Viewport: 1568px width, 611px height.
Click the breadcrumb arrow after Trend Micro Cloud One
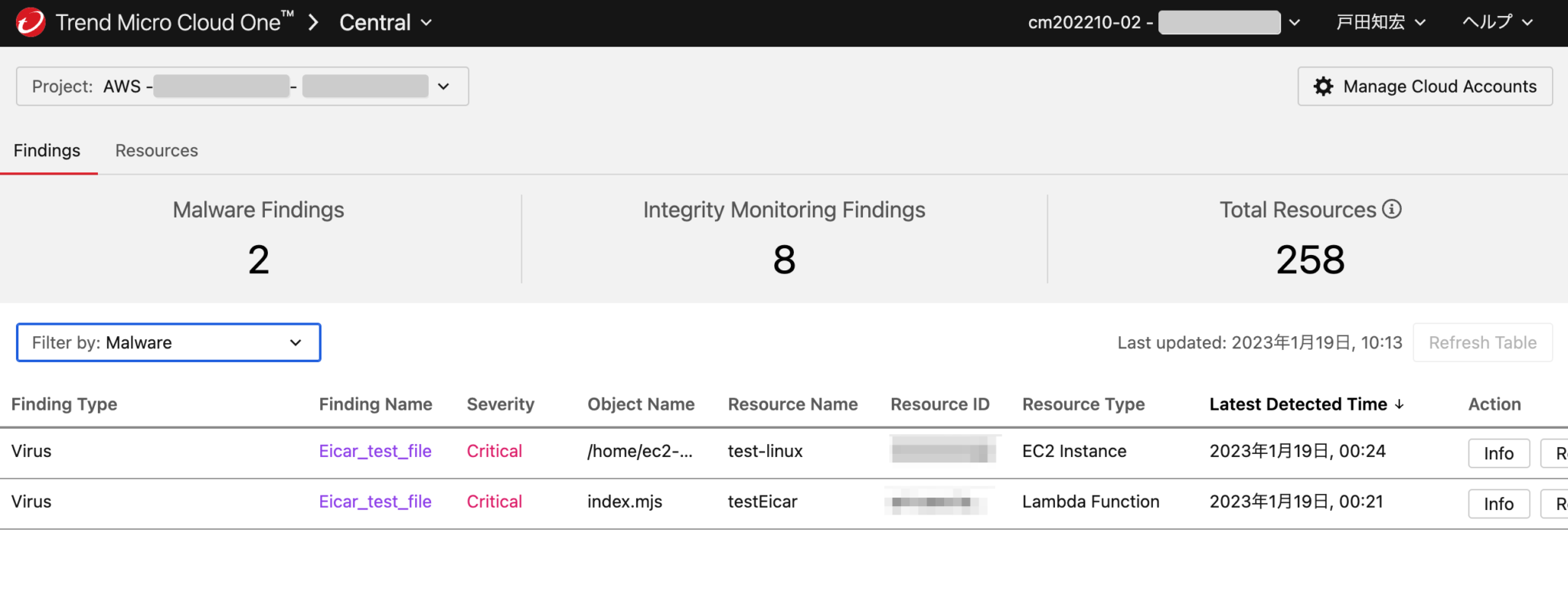click(x=313, y=22)
